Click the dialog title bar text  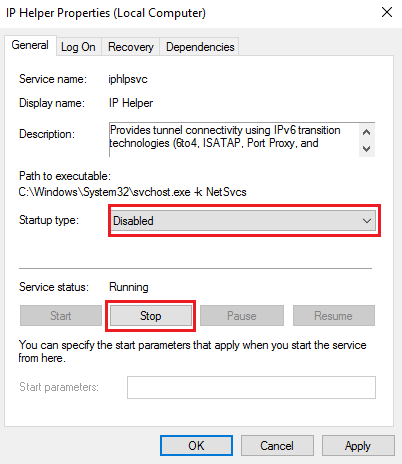click(x=106, y=13)
